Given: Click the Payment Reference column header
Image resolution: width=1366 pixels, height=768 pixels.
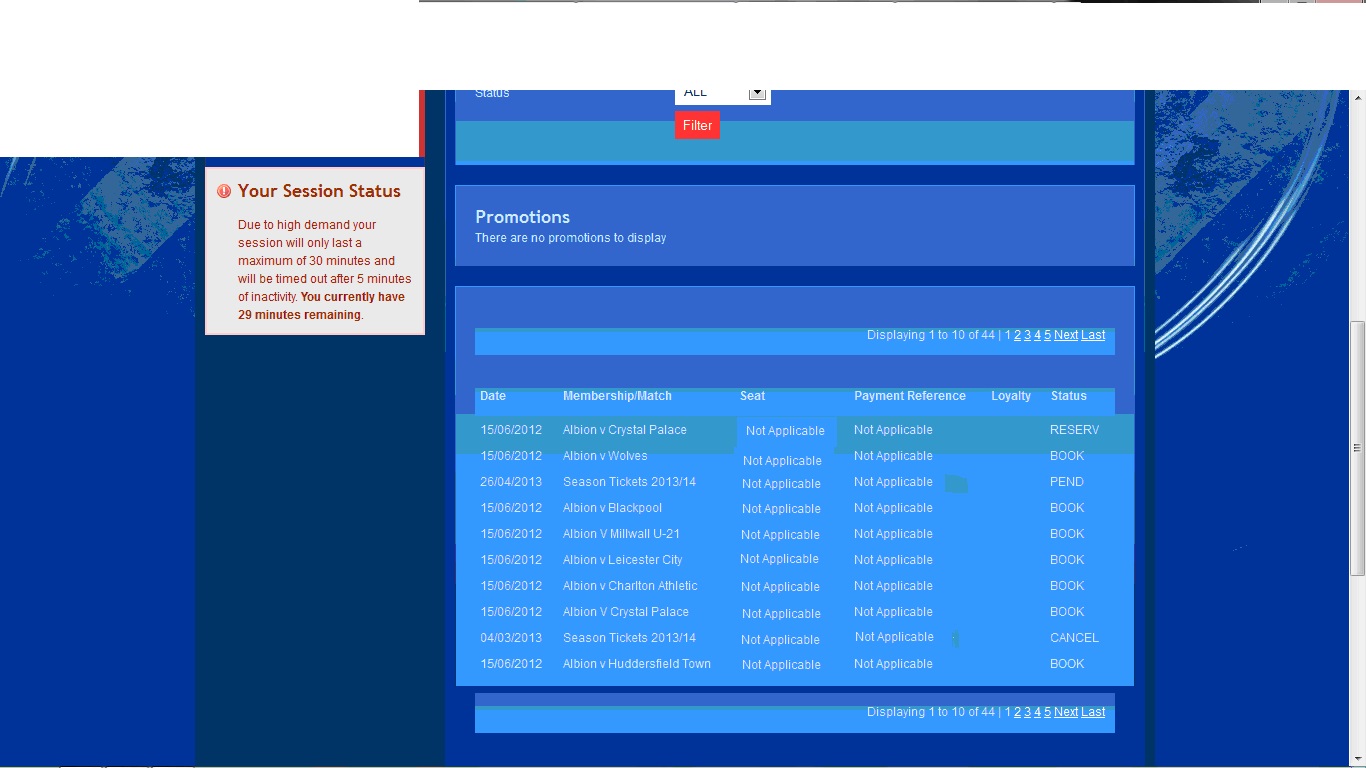Looking at the screenshot, I should (910, 396).
